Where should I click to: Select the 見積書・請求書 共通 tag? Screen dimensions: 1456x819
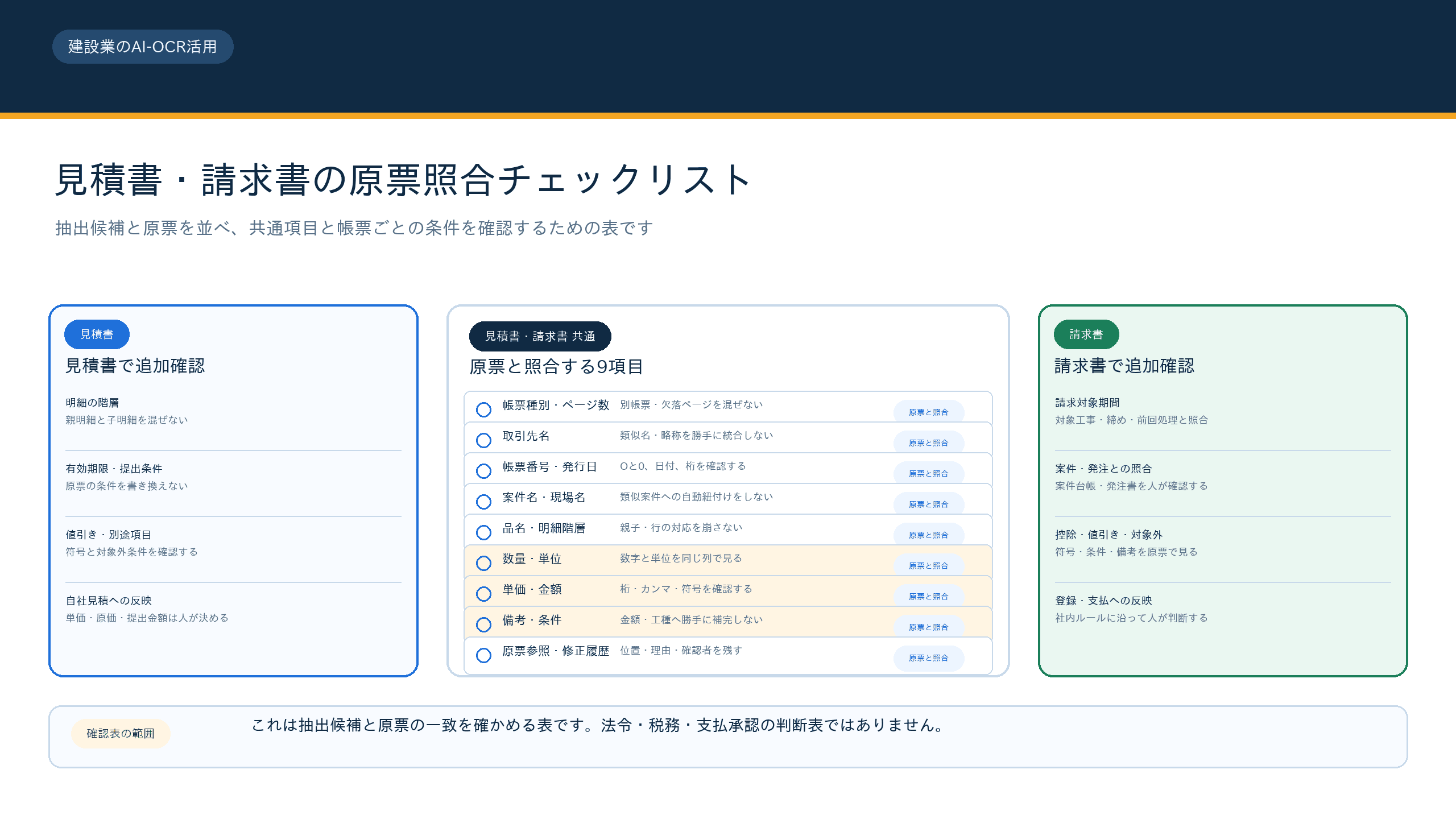[540, 336]
